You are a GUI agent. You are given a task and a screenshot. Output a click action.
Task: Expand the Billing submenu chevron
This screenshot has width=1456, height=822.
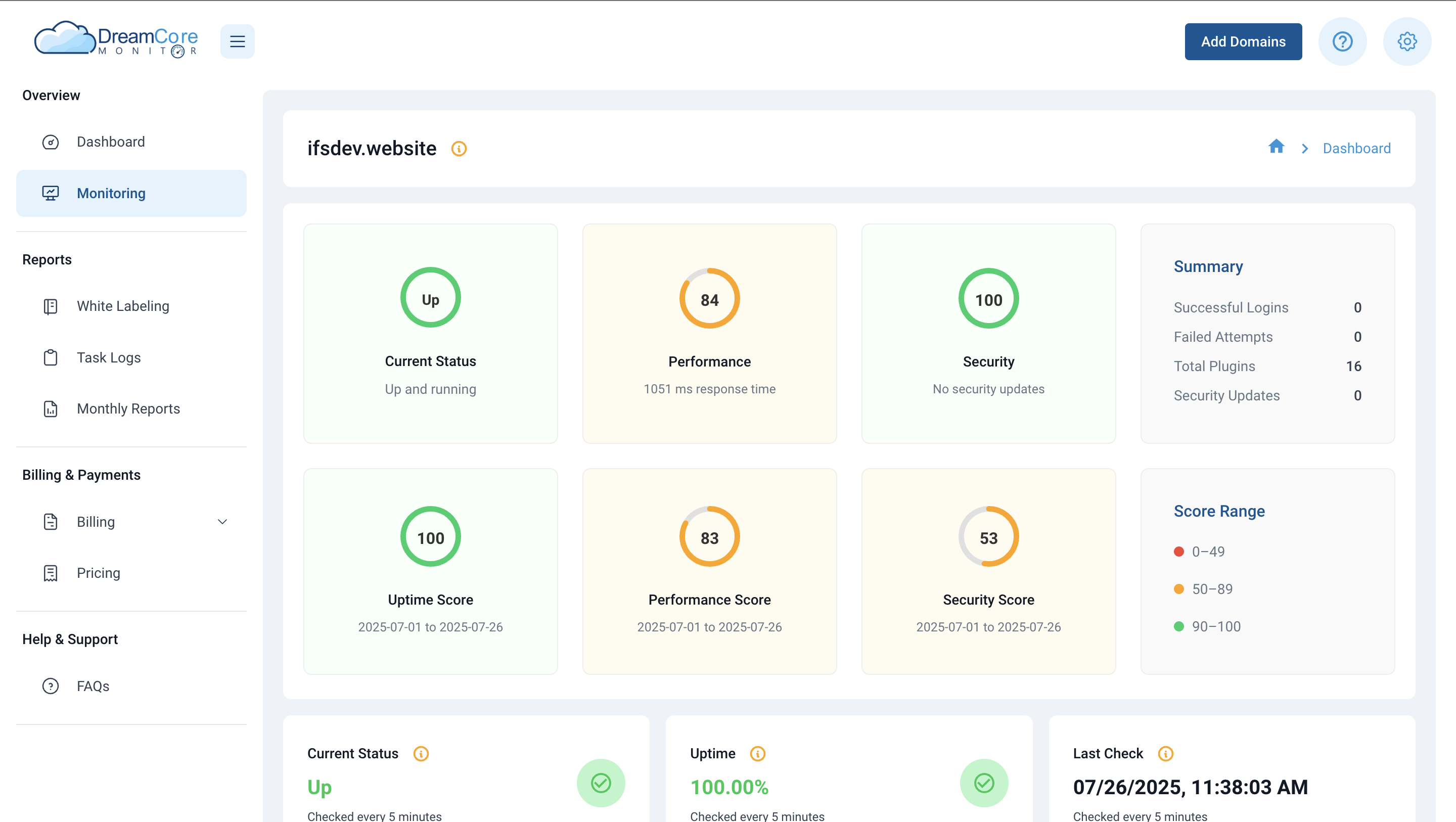coord(222,522)
